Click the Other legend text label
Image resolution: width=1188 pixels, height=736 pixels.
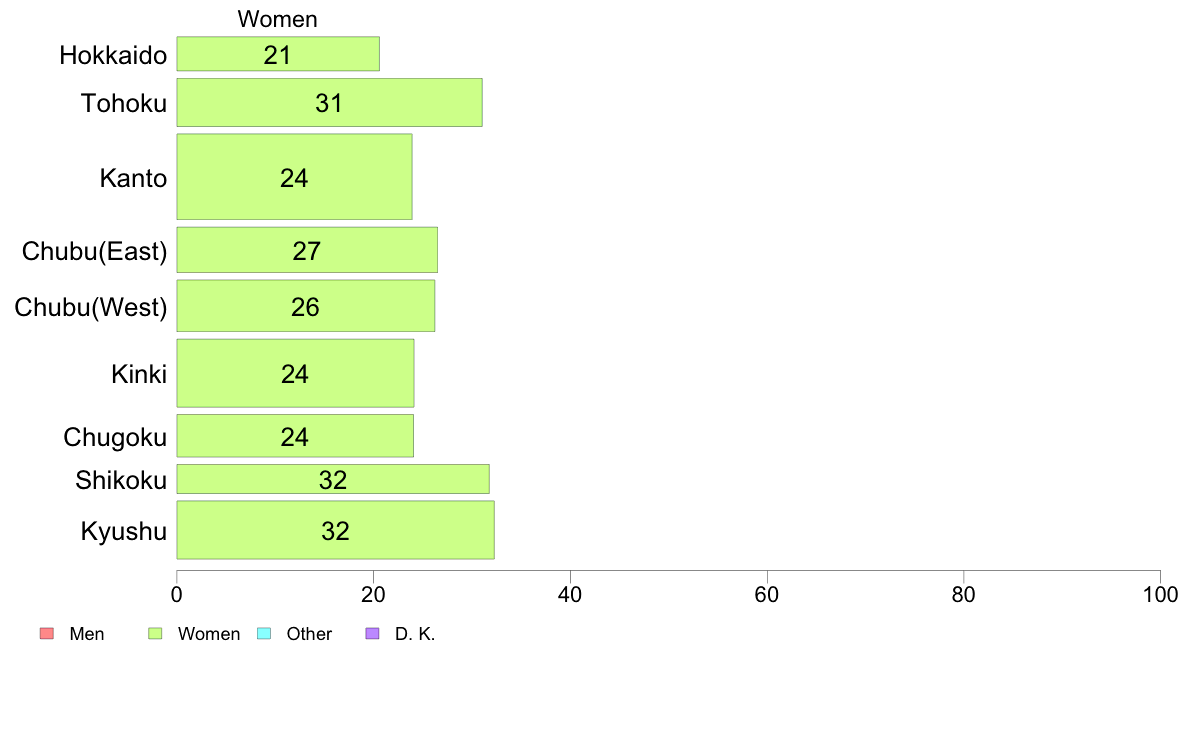coord(309,634)
